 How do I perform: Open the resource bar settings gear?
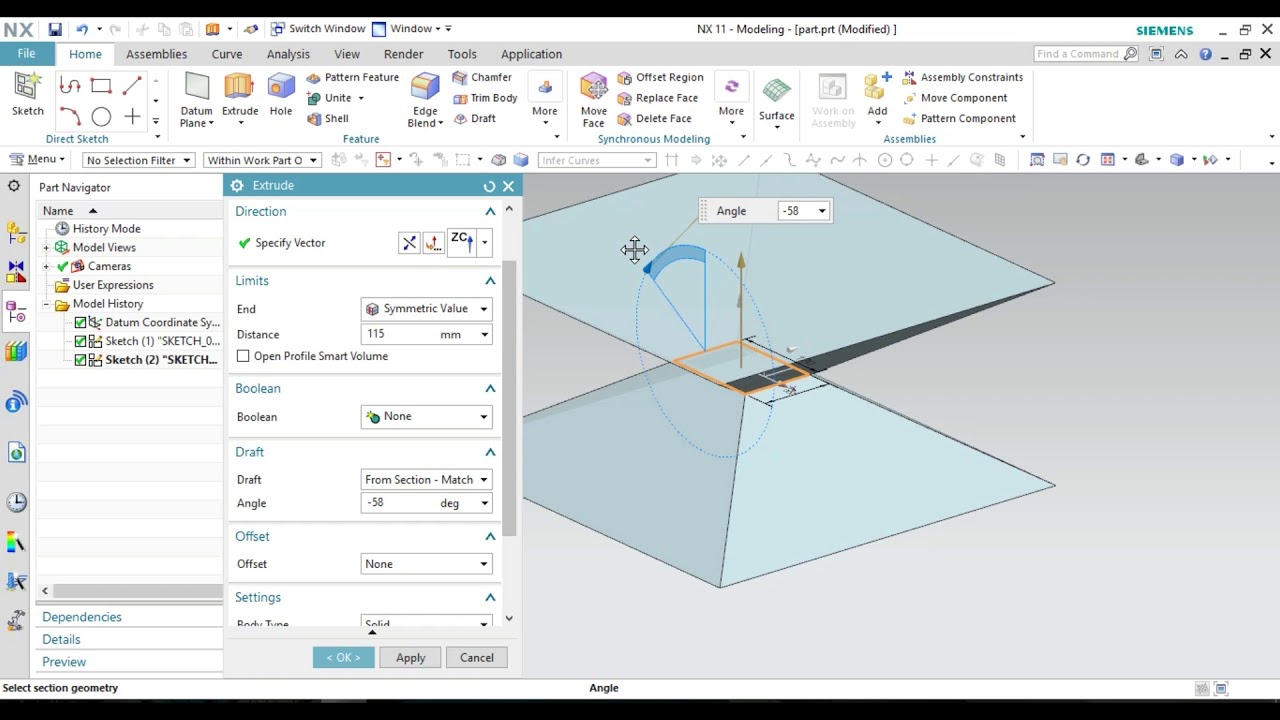(x=14, y=186)
